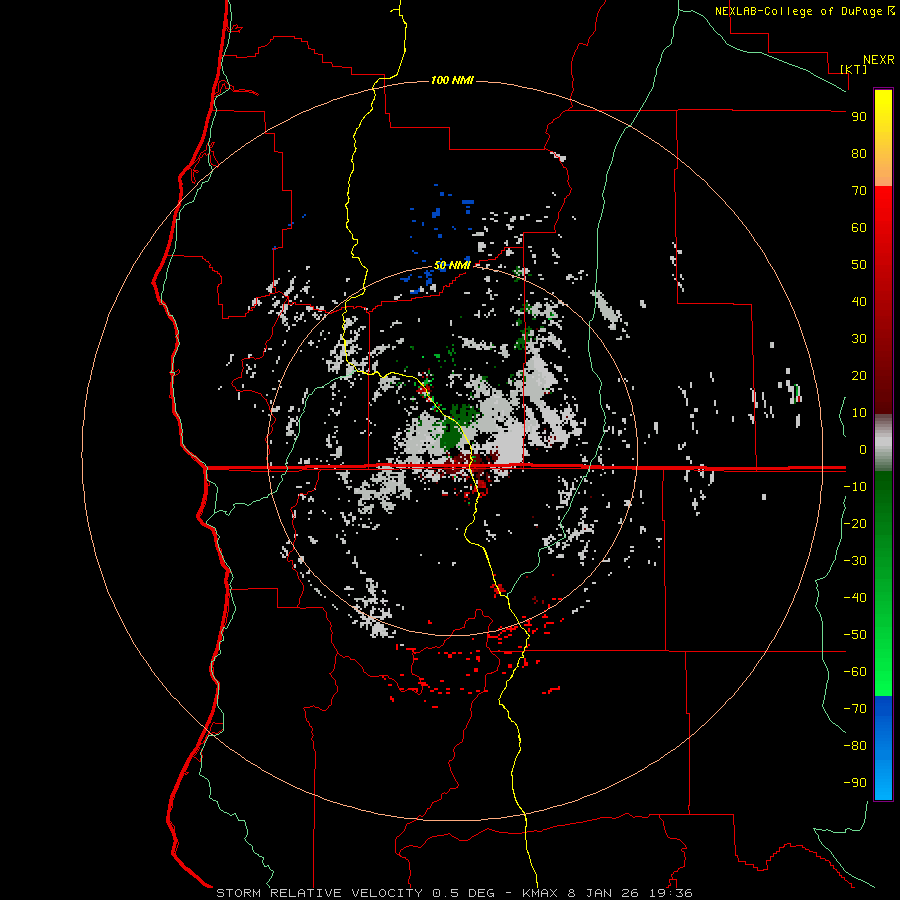
Task: Click the 20 value on velocity scale
Action: (859, 376)
